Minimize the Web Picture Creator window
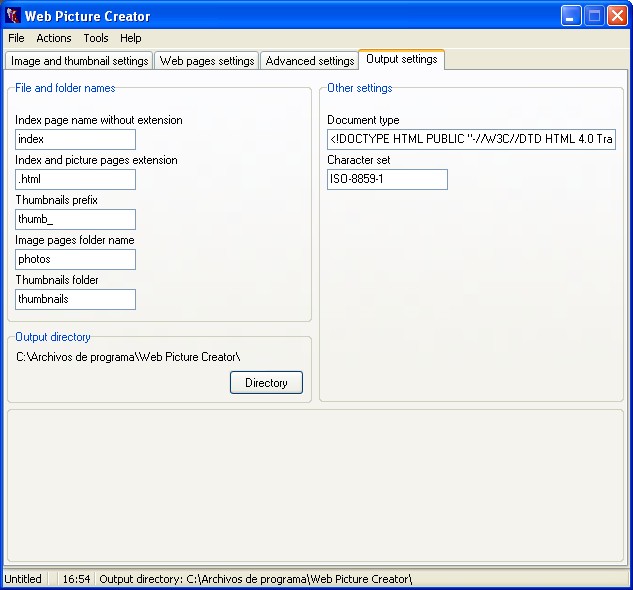Screen dimensions: 633x590 coord(571,16)
